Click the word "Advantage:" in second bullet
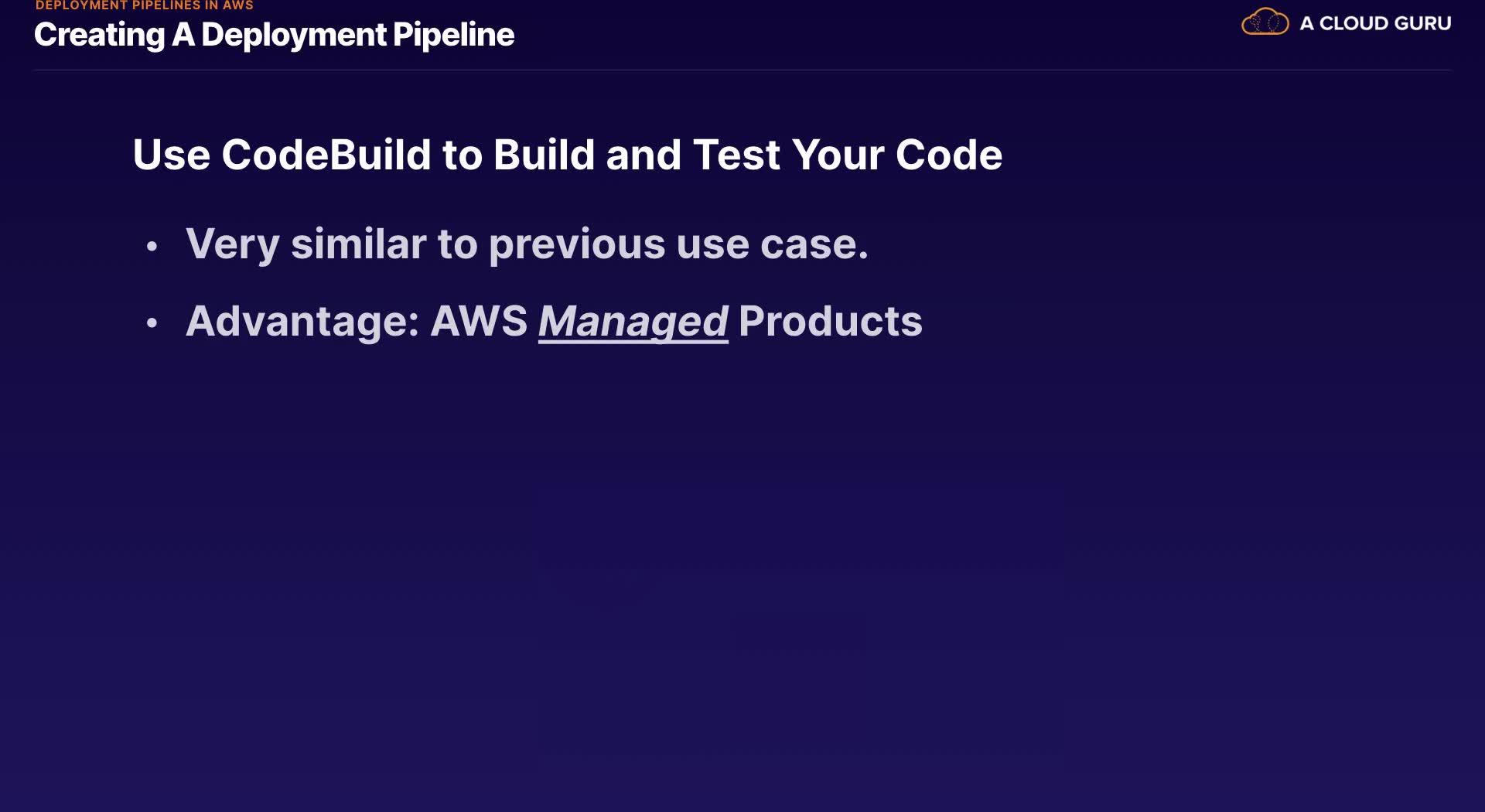Screen dimensions: 1485x812 [302, 321]
